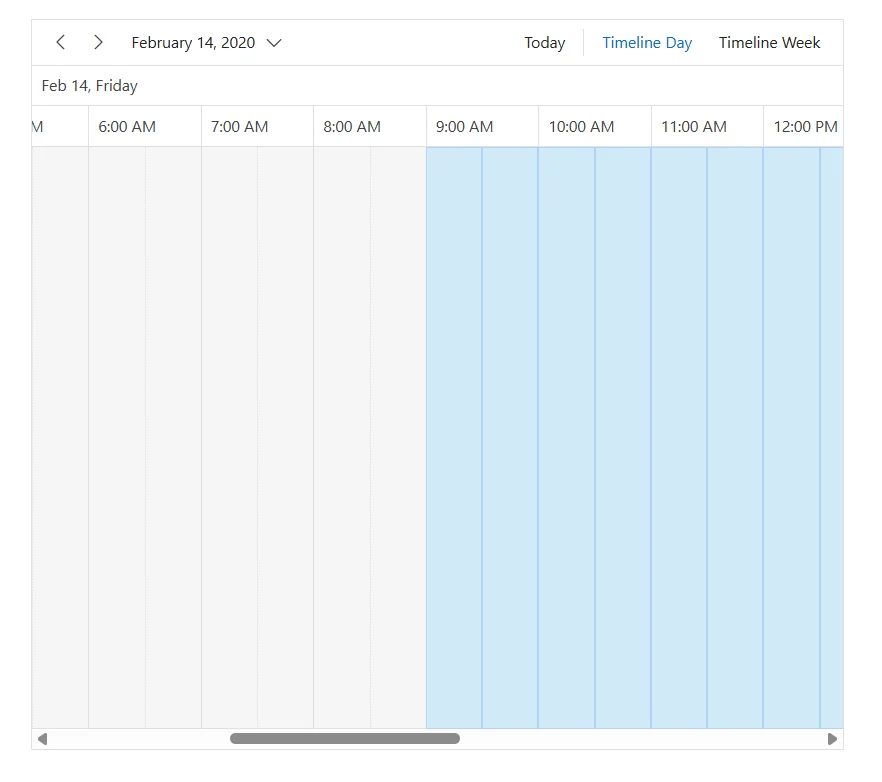This screenshot has width=882, height=782.
Task: Select the 6:00 AM first half-hour cell
Action: tap(117, 438)
